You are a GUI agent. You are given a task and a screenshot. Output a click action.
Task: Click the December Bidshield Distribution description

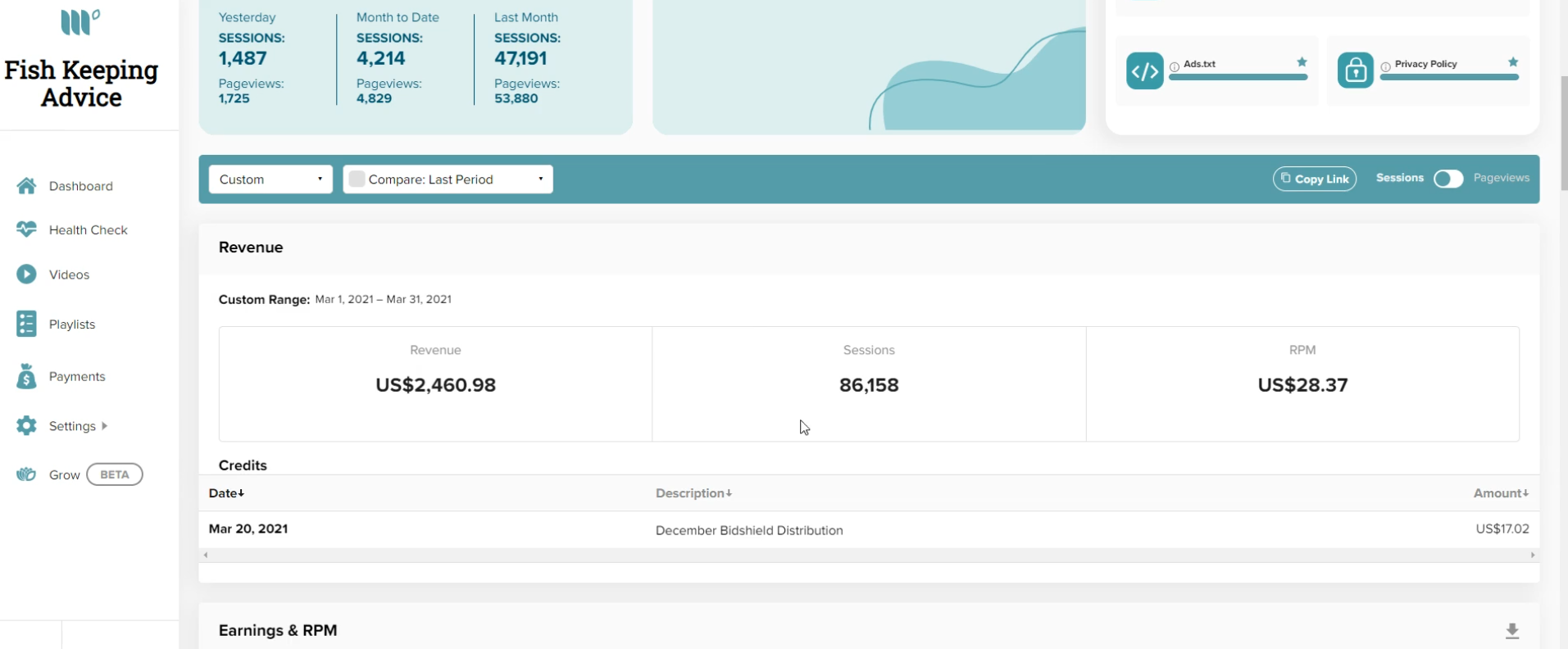coord(749,530)
